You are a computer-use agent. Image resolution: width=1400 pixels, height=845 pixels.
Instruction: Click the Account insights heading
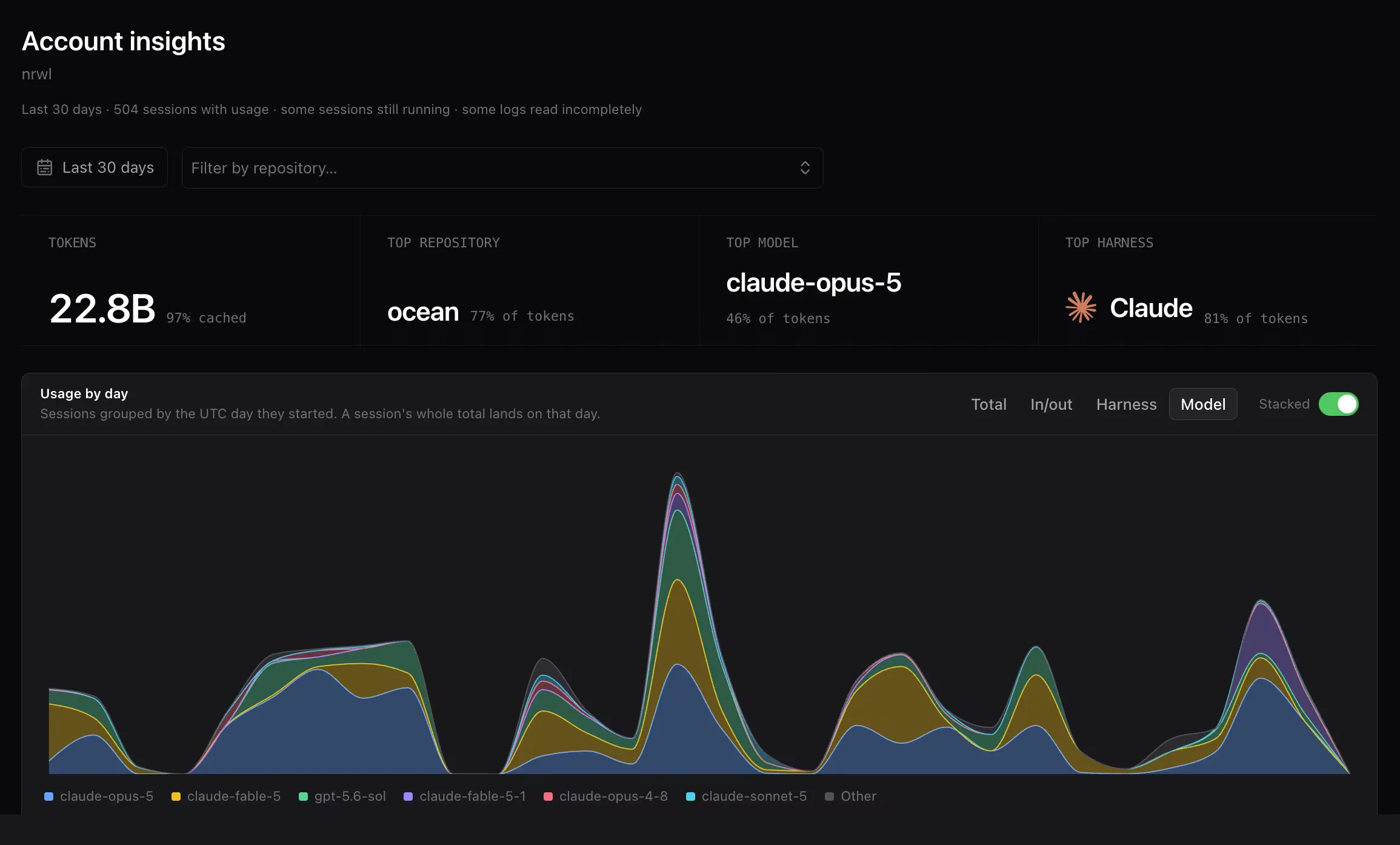[x=123, y=41]
